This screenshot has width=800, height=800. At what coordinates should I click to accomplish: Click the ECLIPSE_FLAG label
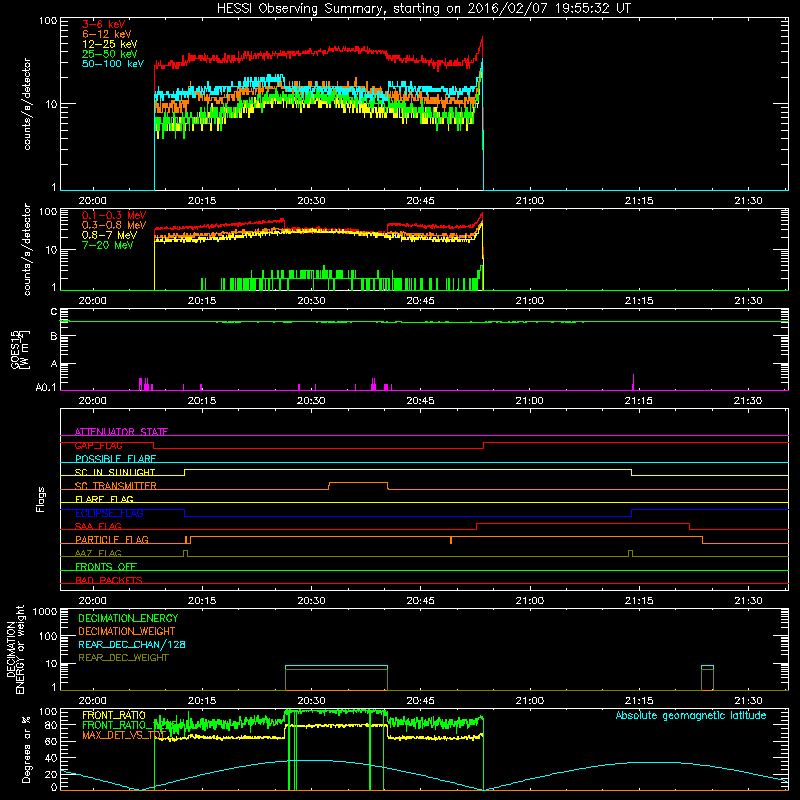pos(109,513)
